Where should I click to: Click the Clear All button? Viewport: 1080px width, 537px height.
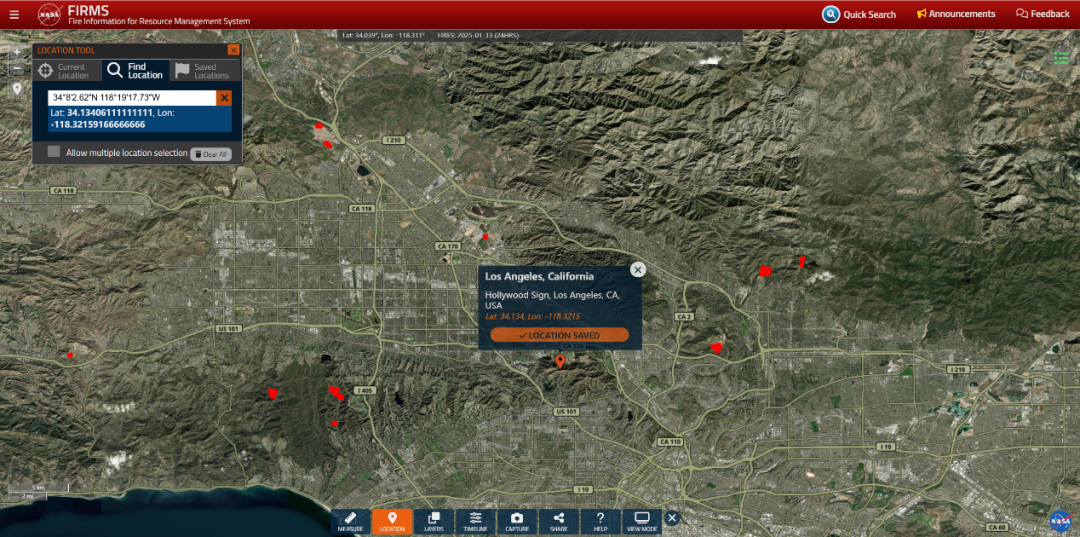point(211,154)
